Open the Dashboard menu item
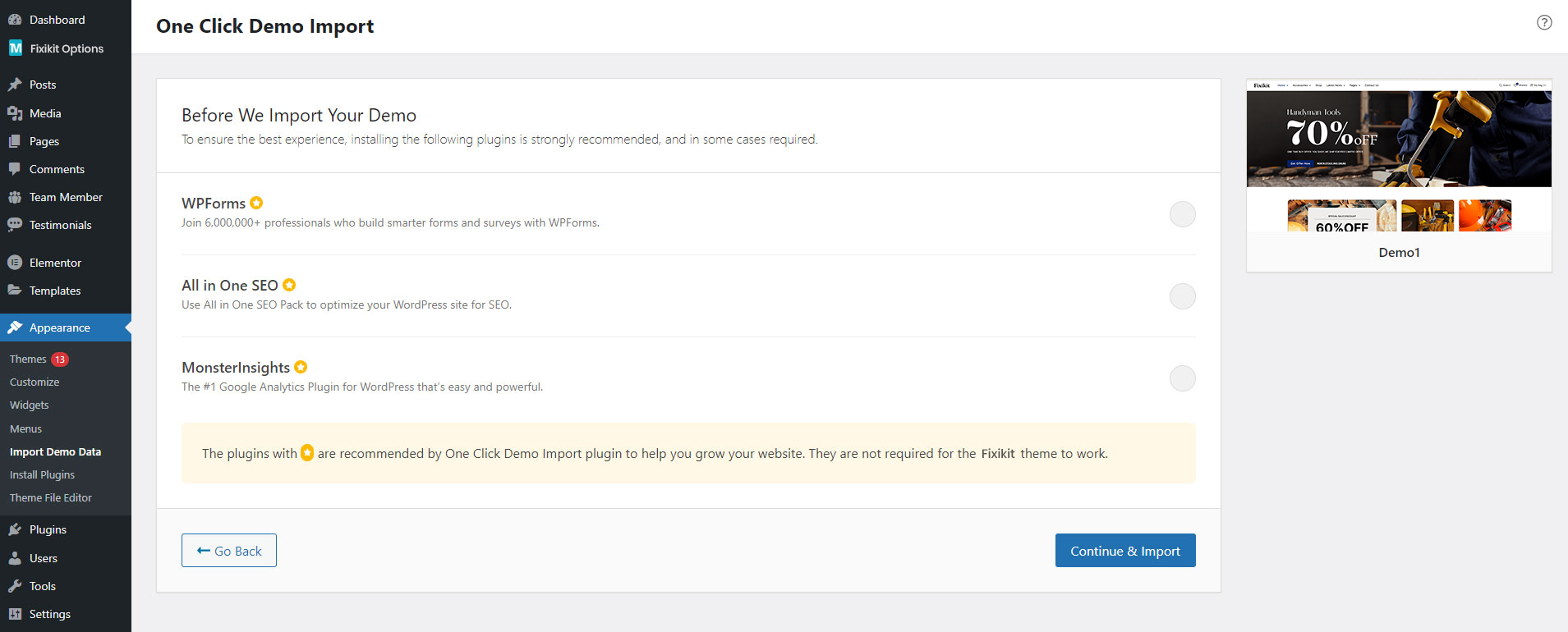The image size is (1568, 632). [66, 20]
